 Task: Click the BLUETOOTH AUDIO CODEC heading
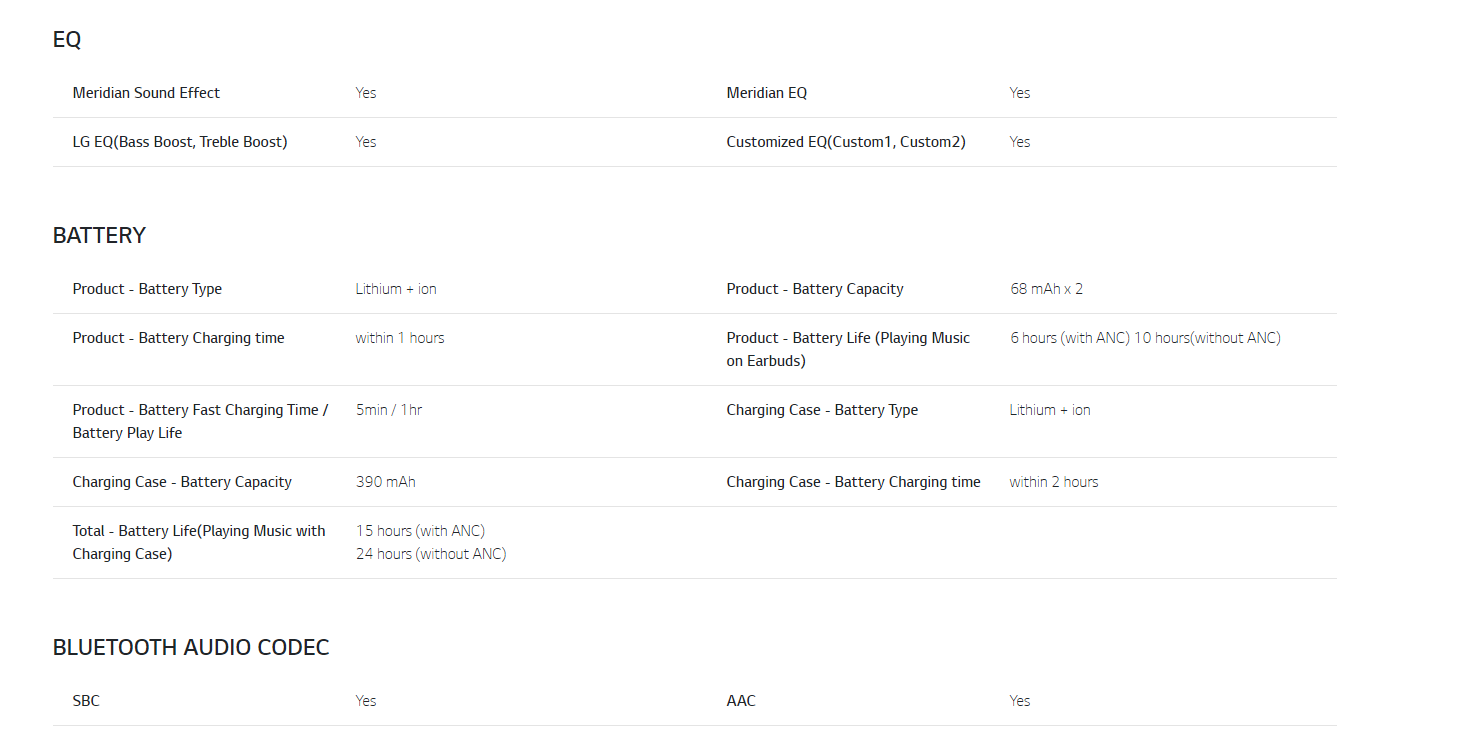pos(190,647)
